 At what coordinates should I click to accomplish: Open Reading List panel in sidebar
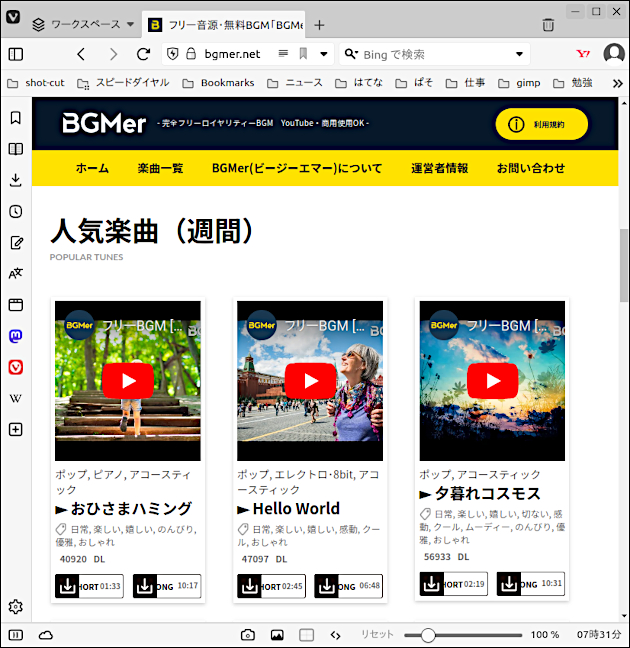point(16,149)
